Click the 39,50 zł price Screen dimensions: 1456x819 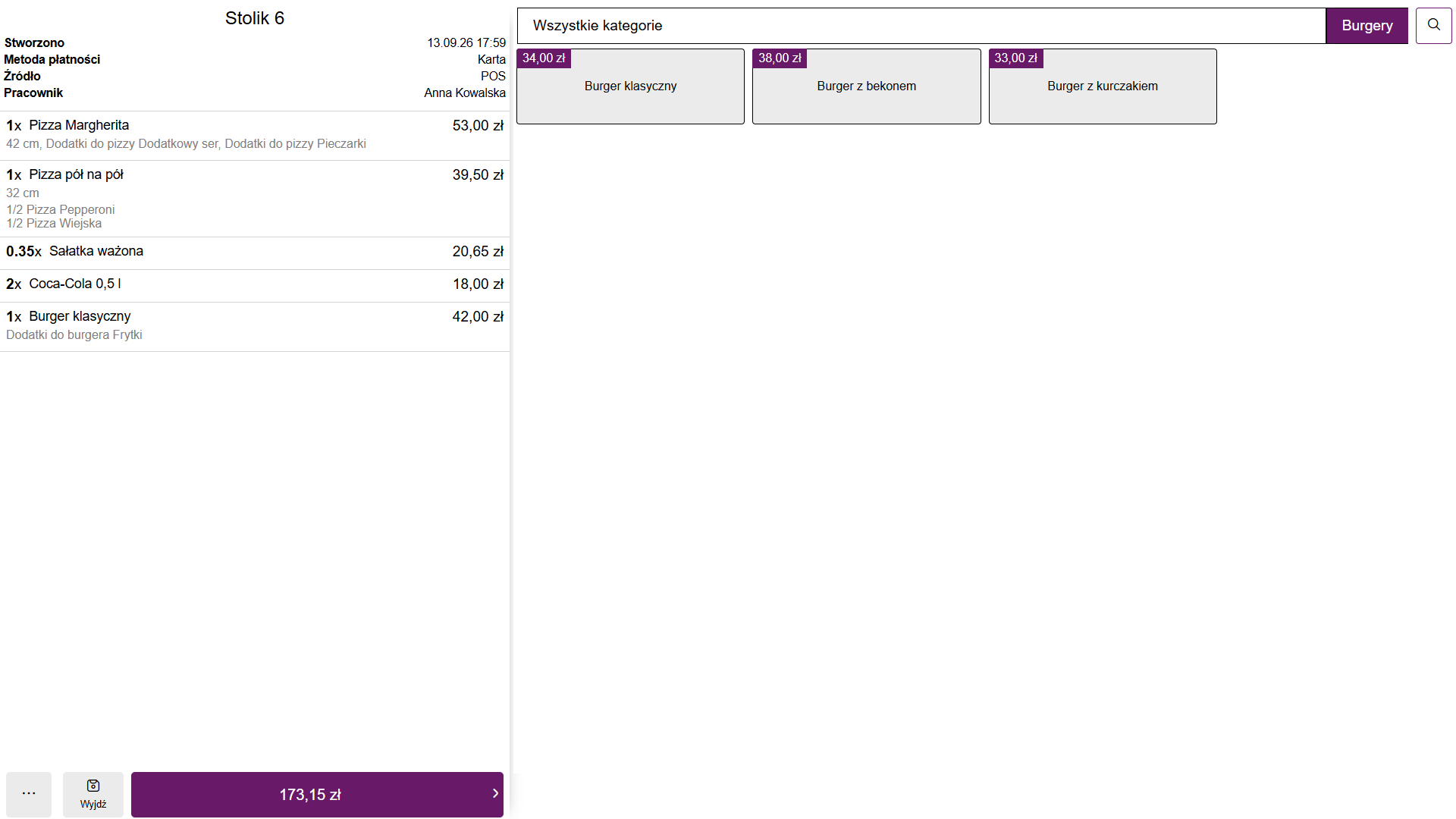(478, 175)
